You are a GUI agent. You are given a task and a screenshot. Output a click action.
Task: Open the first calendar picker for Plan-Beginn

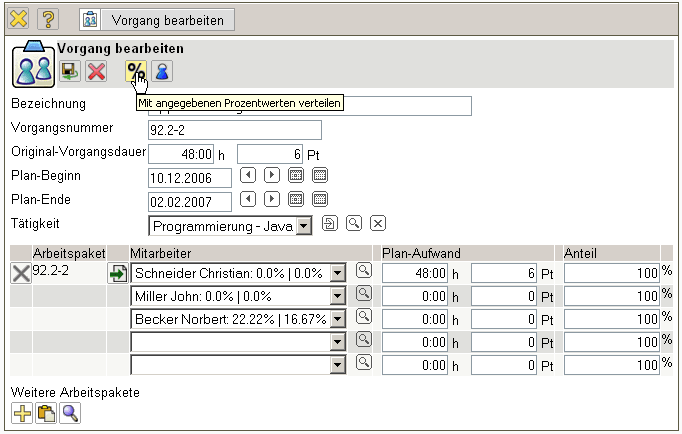tap(296, 175)
